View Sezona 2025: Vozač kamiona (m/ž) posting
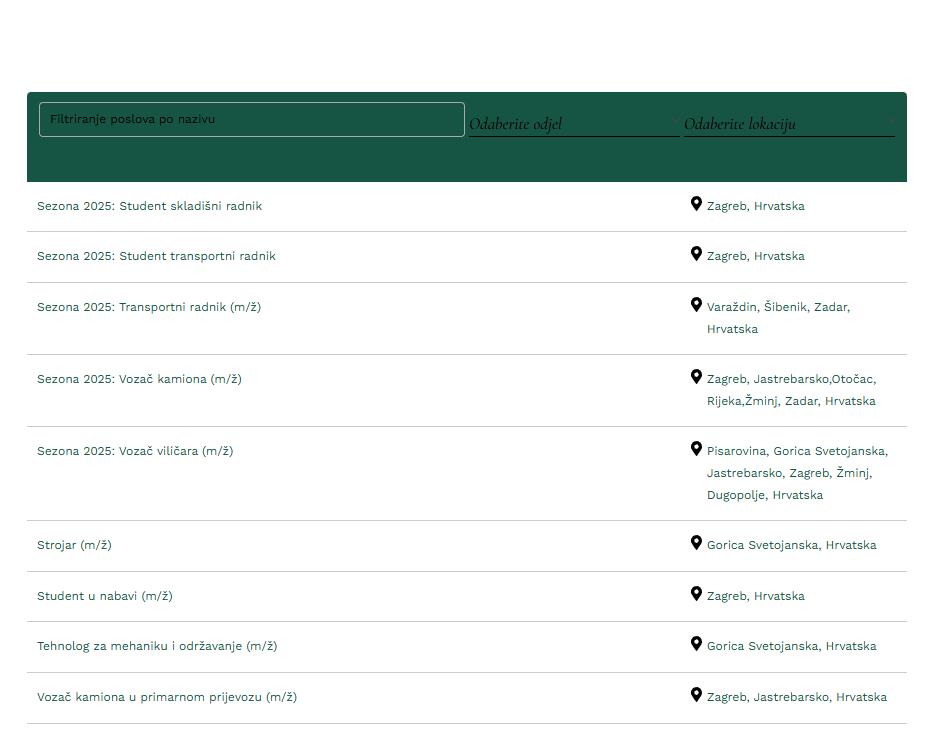The image size is (926, 732). [x=139, y=379]
